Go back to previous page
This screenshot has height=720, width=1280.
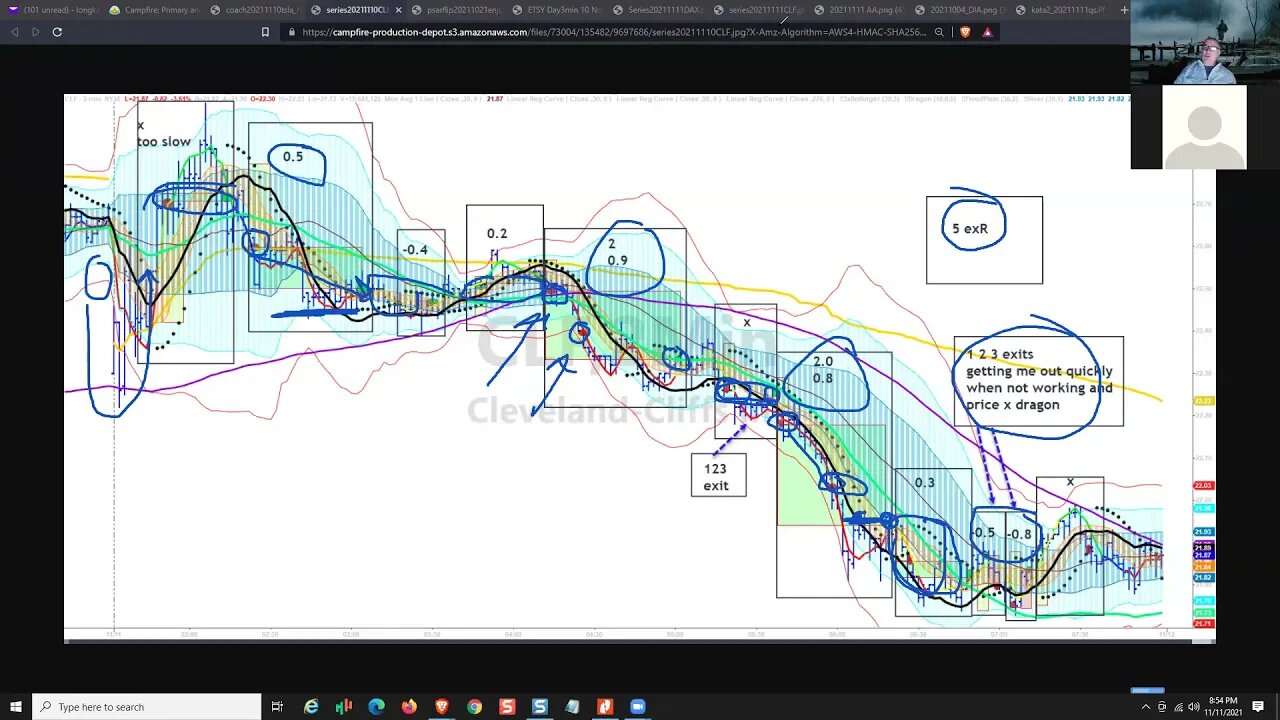click(14, 32)
